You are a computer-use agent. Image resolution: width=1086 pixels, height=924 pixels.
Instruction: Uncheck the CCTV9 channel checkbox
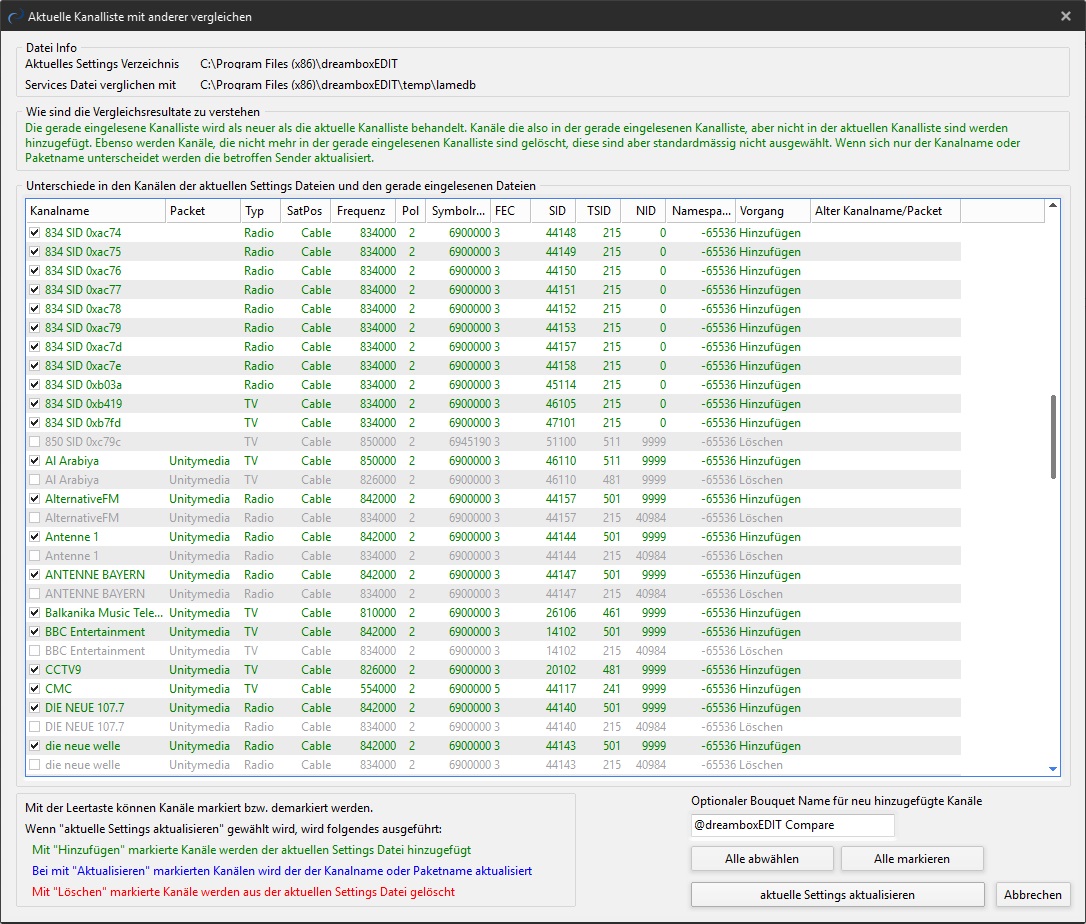35,670
